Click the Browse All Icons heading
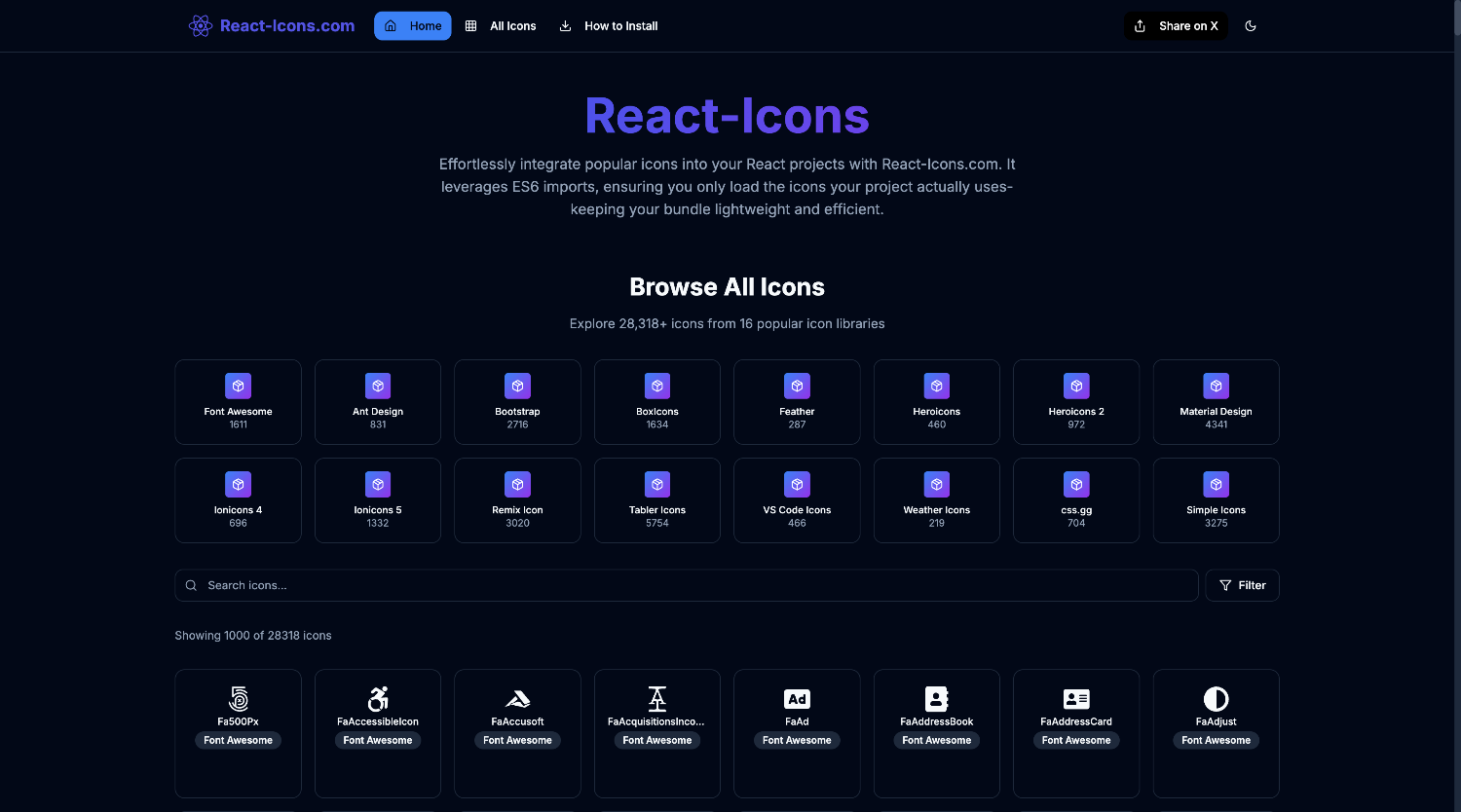The width and height of the screenshot is (1461, 812). tap(727, 287)
